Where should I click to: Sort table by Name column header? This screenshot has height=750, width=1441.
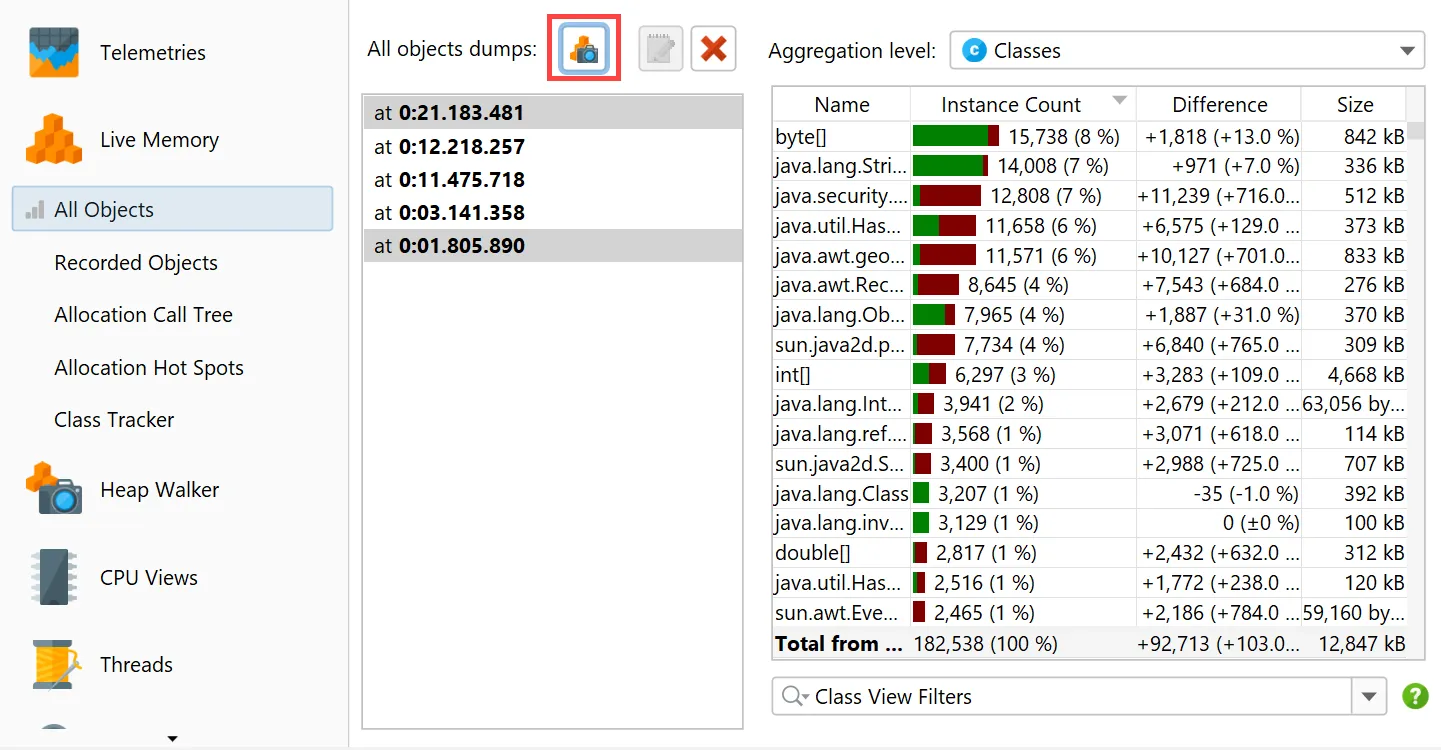(x=842, y=105)
